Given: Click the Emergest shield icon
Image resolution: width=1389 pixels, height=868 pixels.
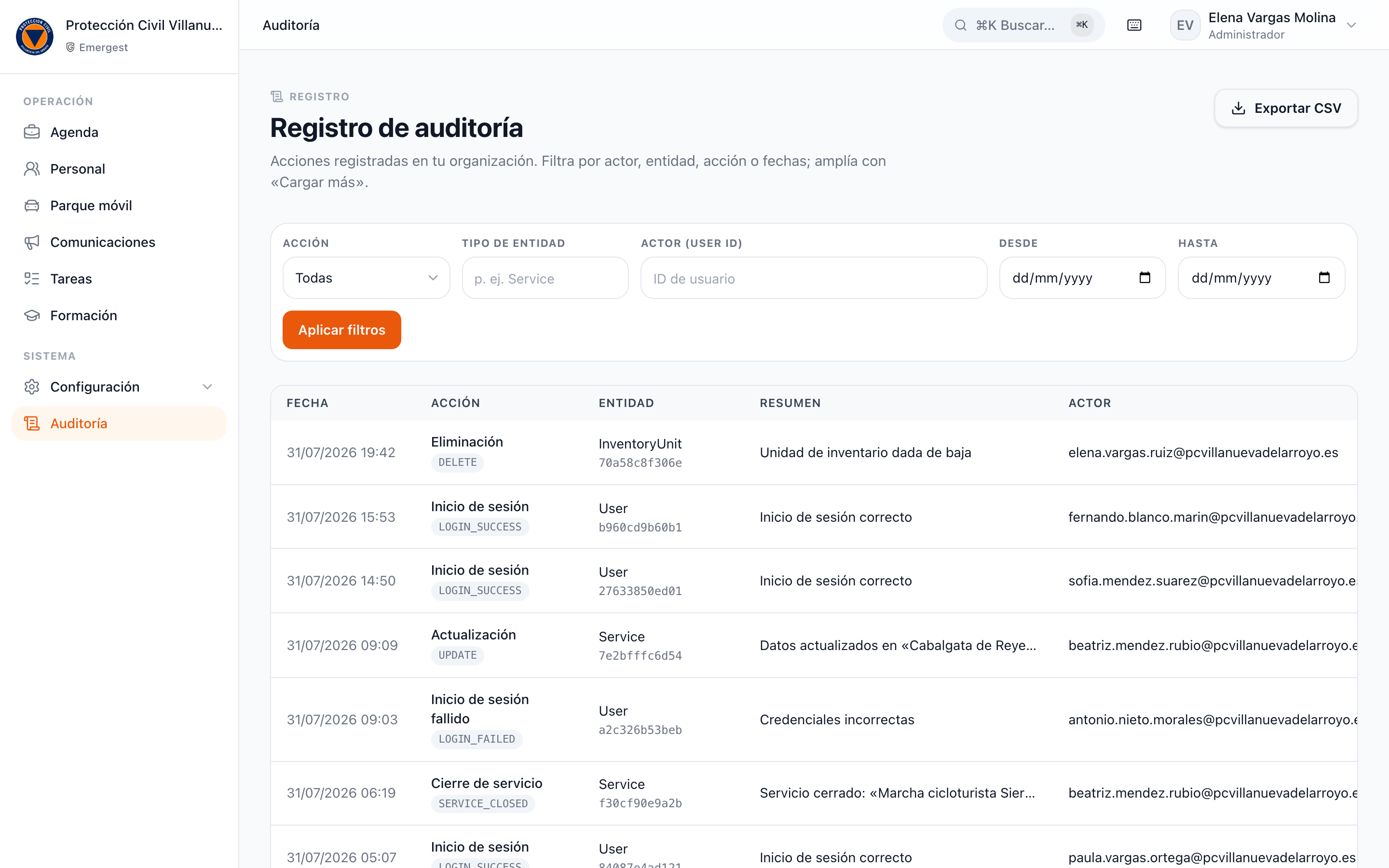Looking at the screenshot, I should click(x=70, y=47).
